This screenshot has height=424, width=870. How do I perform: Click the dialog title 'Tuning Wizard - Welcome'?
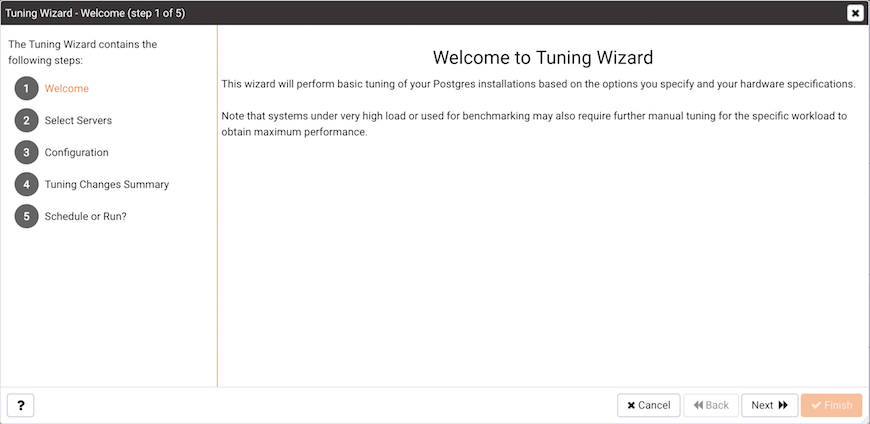click(95, 13)
